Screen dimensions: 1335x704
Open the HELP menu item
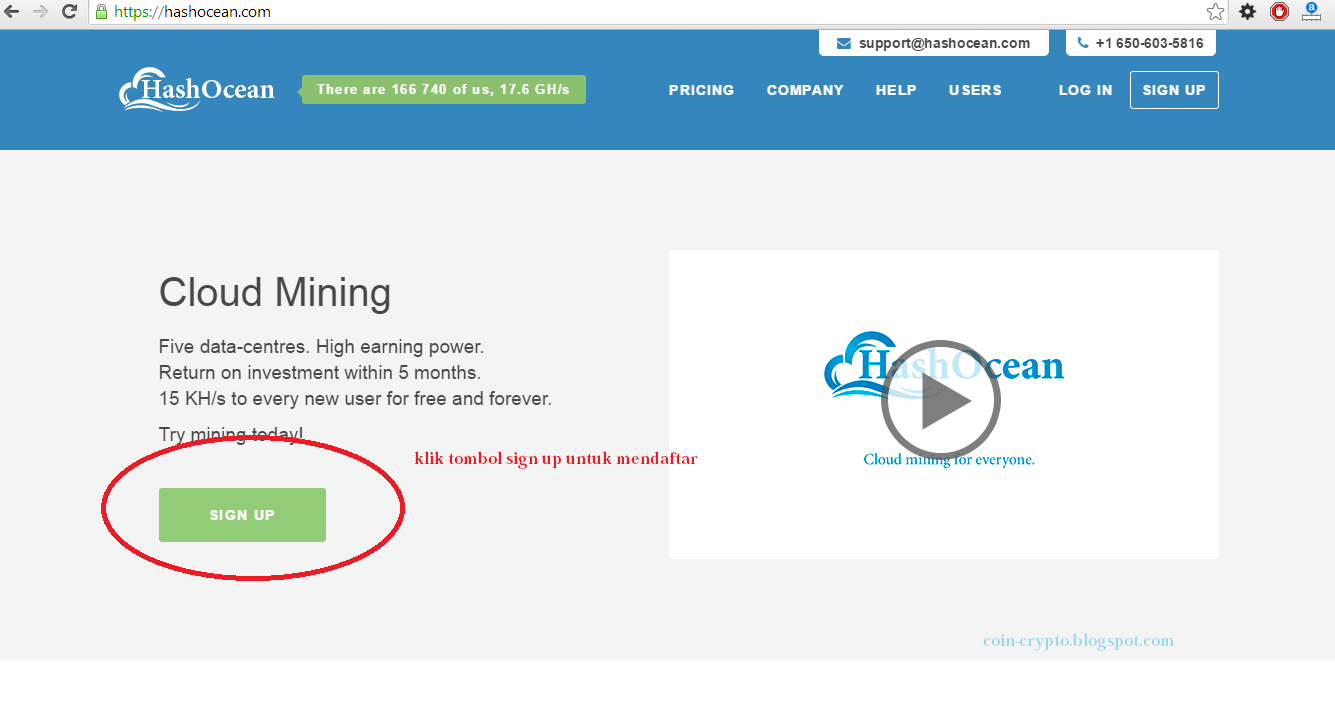pyautogui.click(x=896, y=90)
